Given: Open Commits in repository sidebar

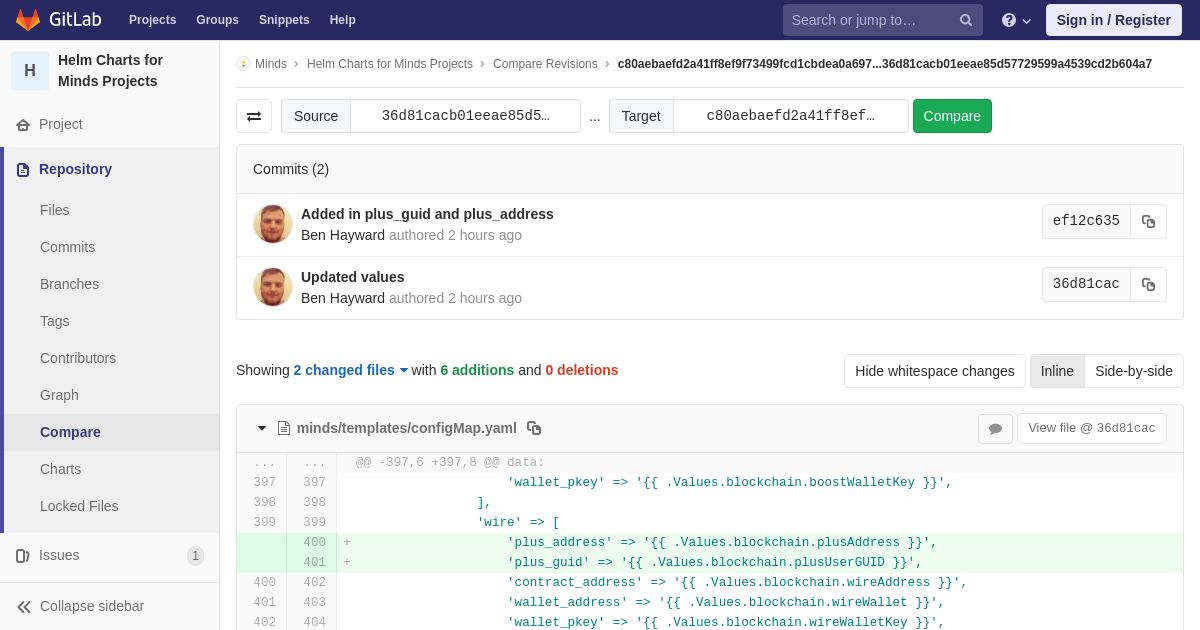Looking at the screenshot, I should coord(67,247).
